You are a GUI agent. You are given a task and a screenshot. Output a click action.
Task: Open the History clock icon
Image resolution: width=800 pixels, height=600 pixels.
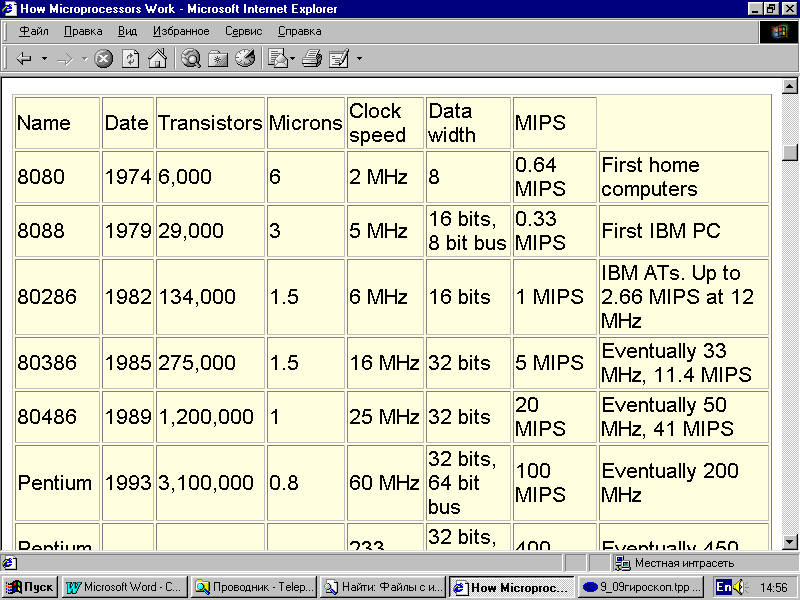(245, 59)
